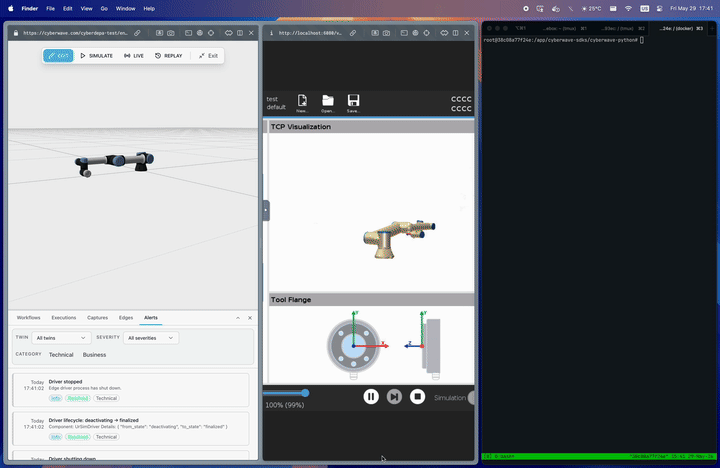Click the robot 3D model in TCP Visualization

pyautogui.click(x=398, y=239)
